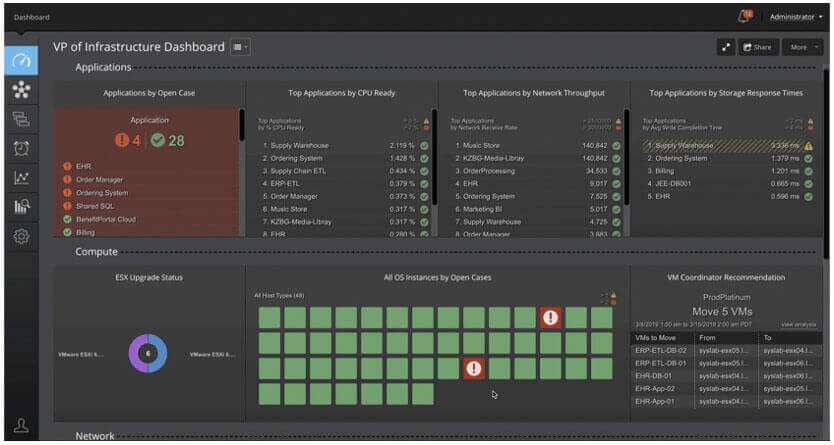Click the ESX Upgrade Status donut chart

point(148,354)
